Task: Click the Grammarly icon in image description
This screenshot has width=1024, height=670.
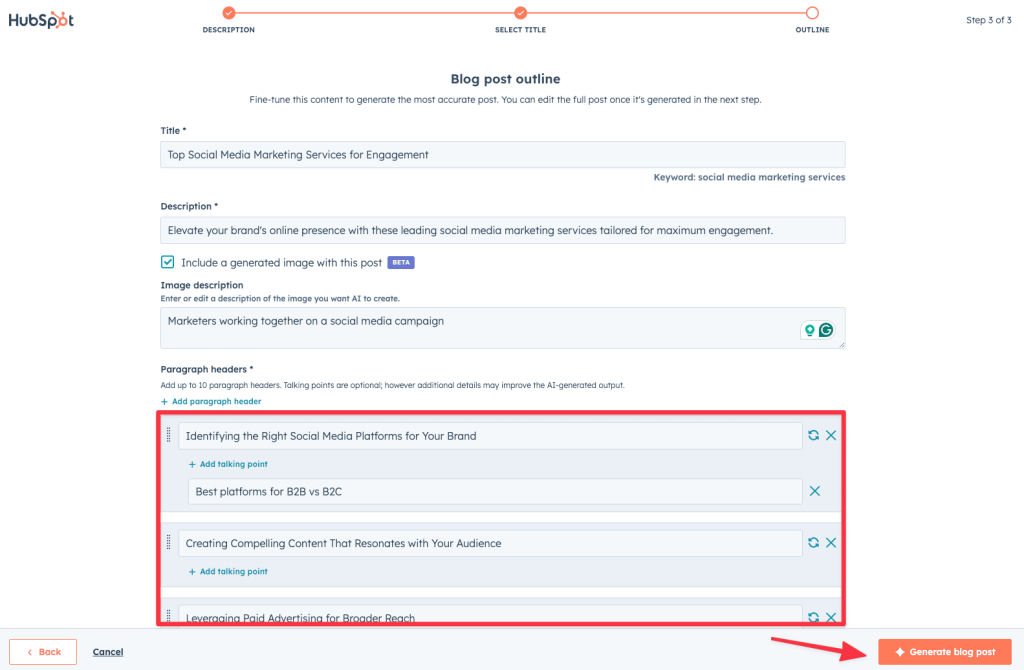Action: 826,330
